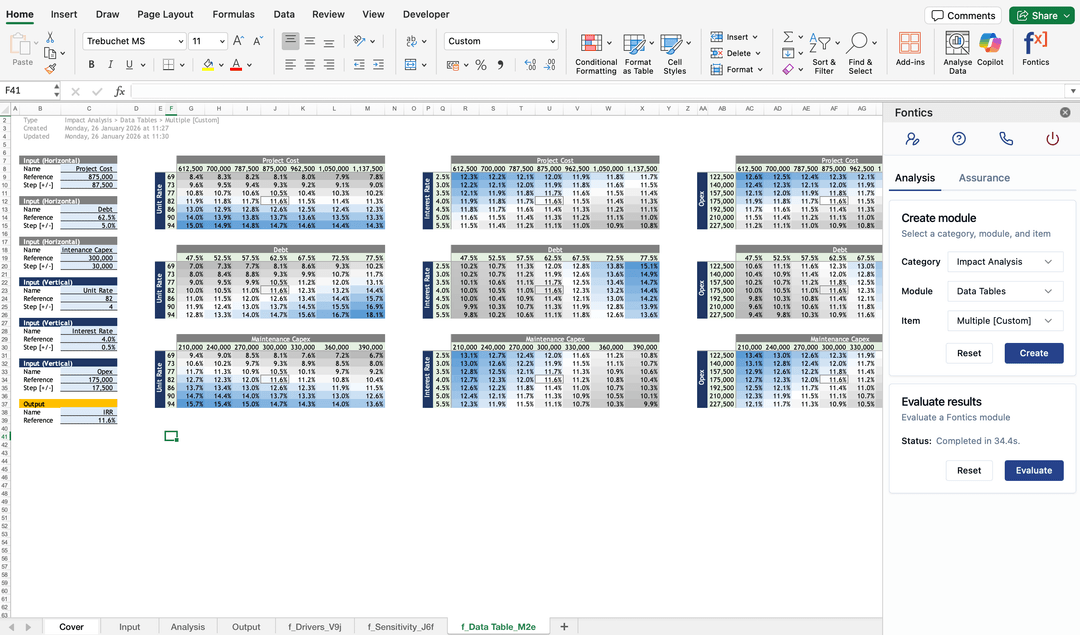
Task: Click the AutoSum sigma icon
Action: pyautogui.click(x=789, y=37)
